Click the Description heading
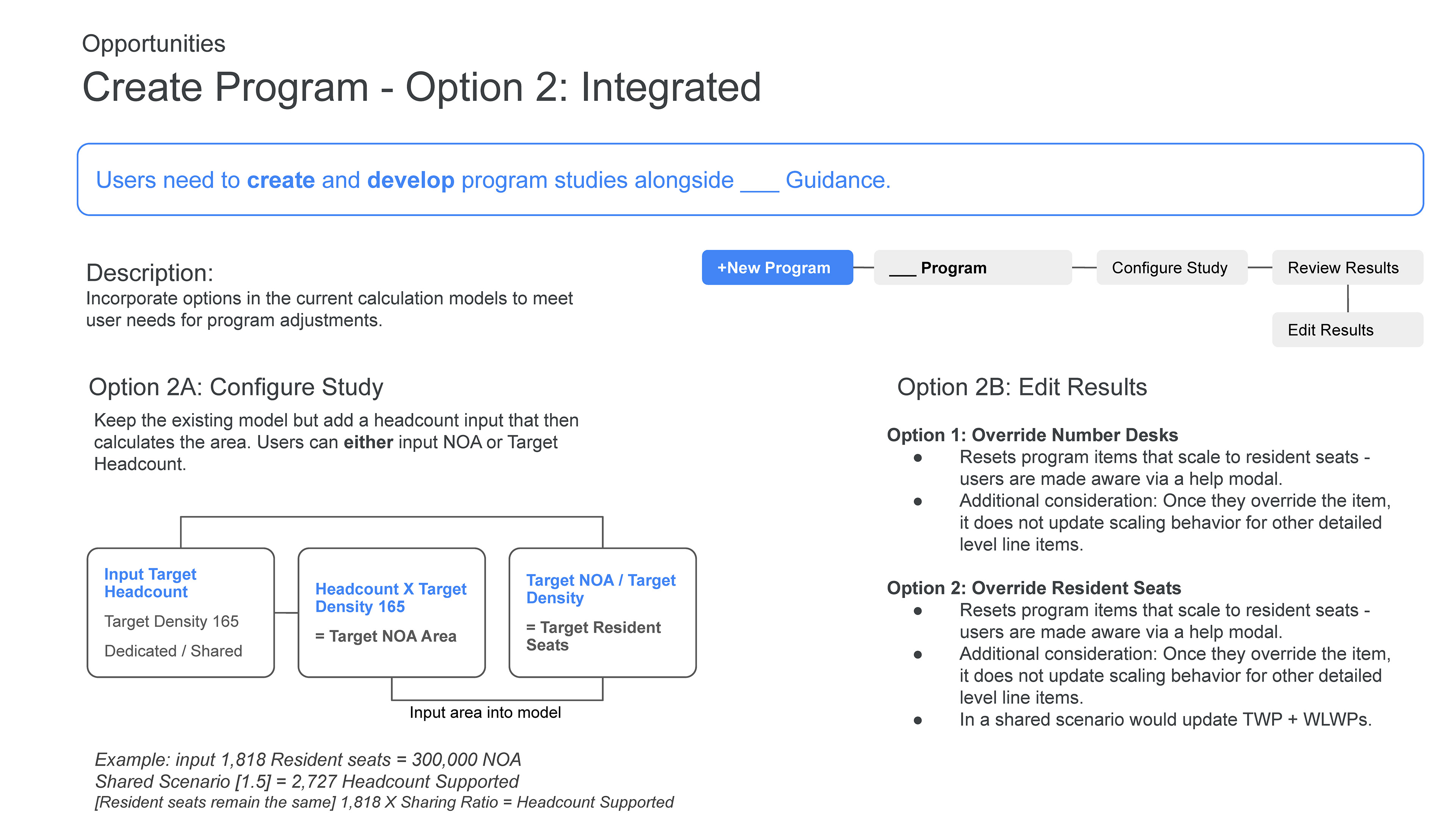The width and height of the screenshot is (1456, 819). pos(149,273)
